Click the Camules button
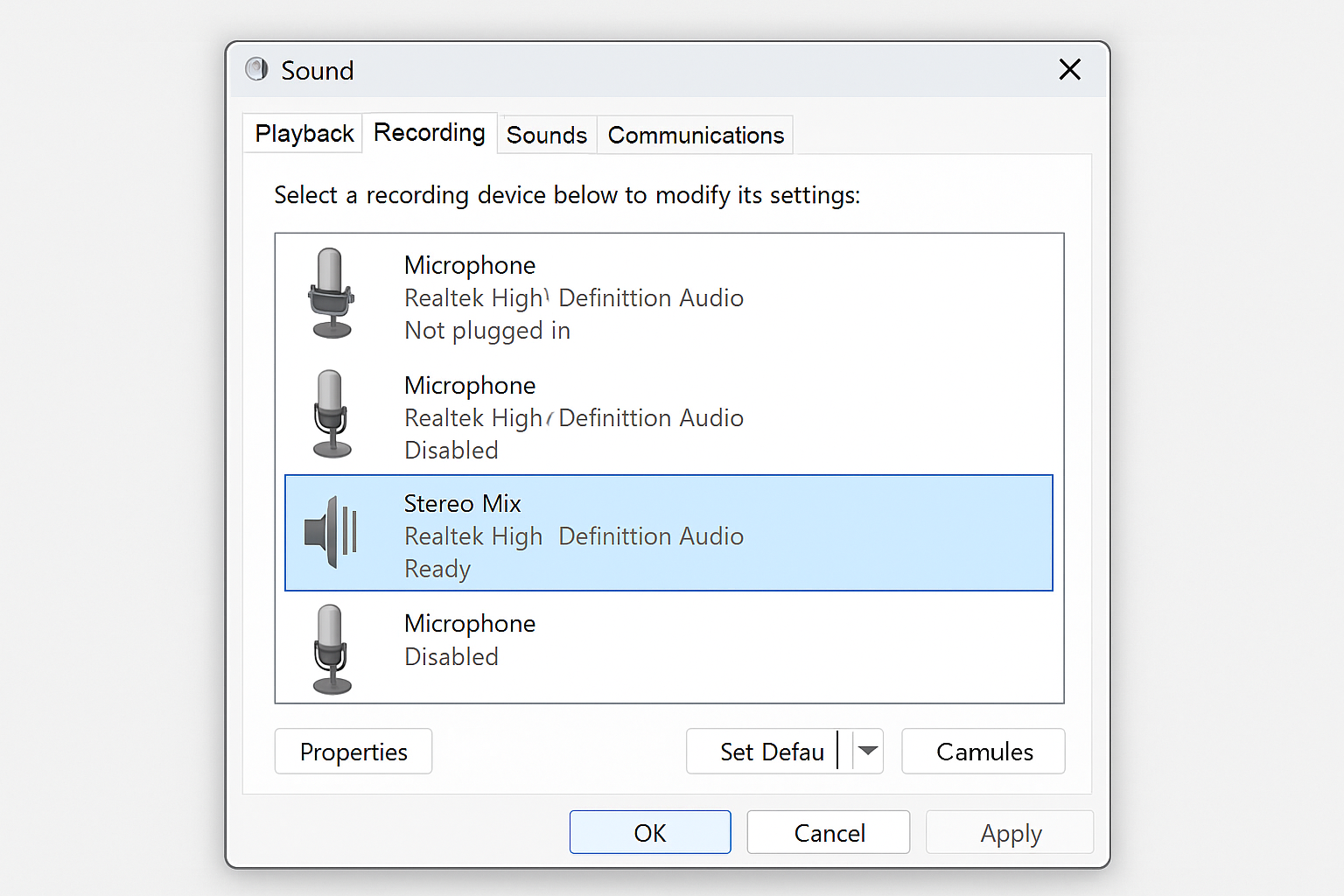 [x=983, y=751]
